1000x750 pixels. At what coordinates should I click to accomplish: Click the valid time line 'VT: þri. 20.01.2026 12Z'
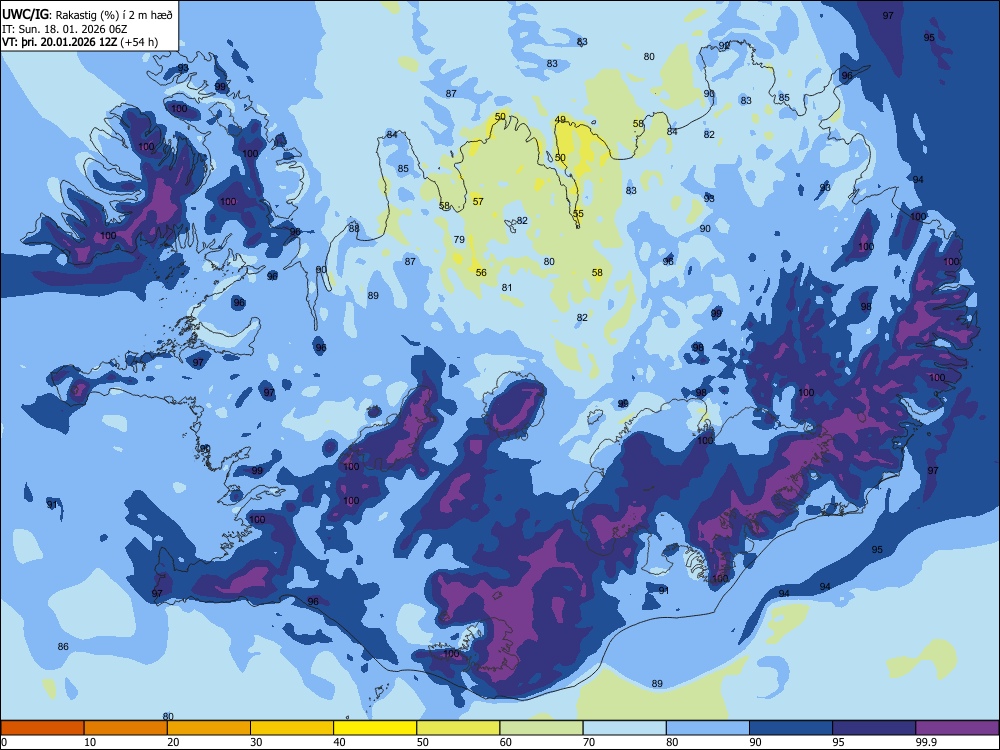click(61, 42)
